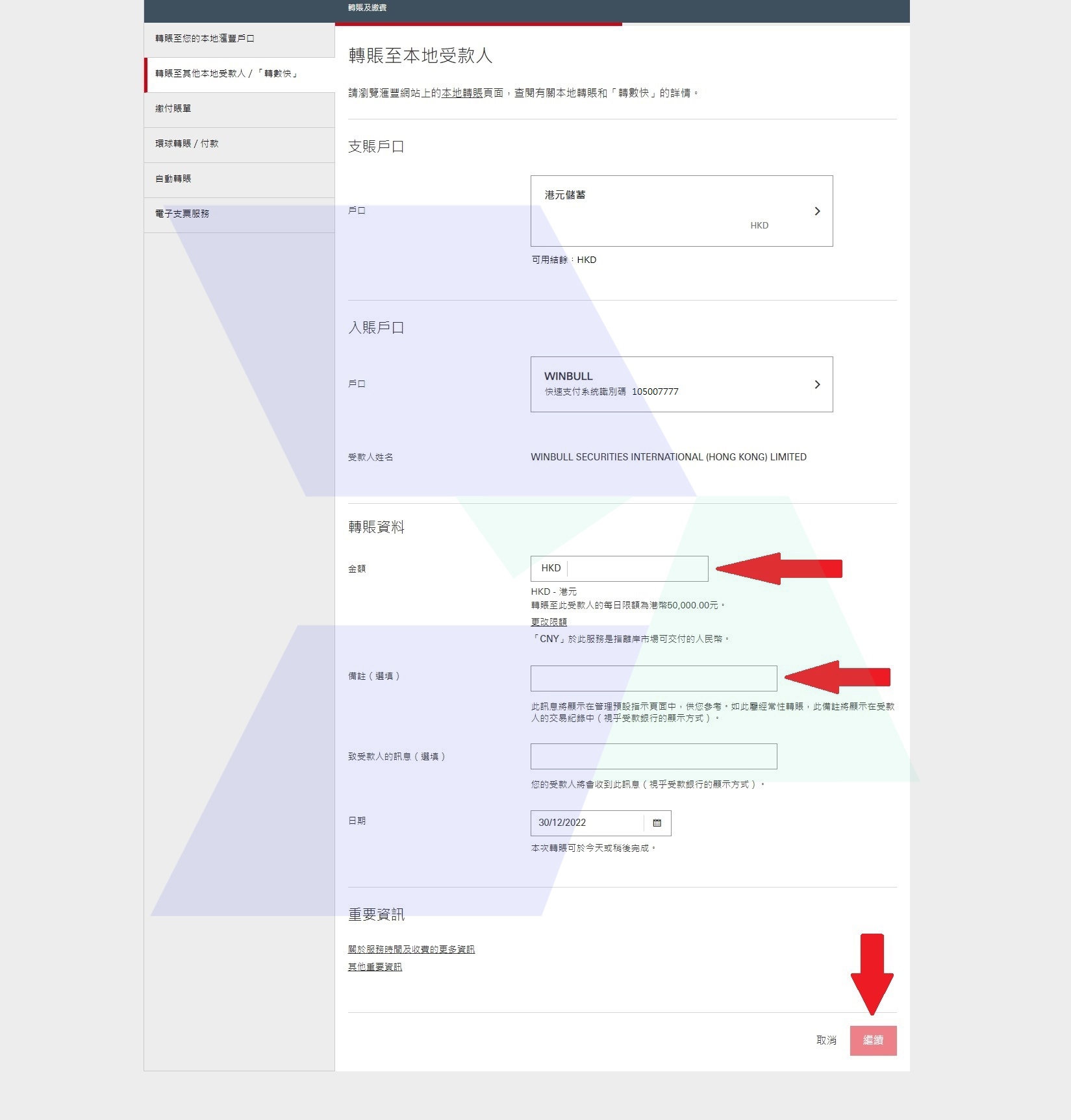Image resolution: width=1071 pixels, height=1120 pixels.
Task: Open 其他重要資訊 link
Action: pos(375,967)
